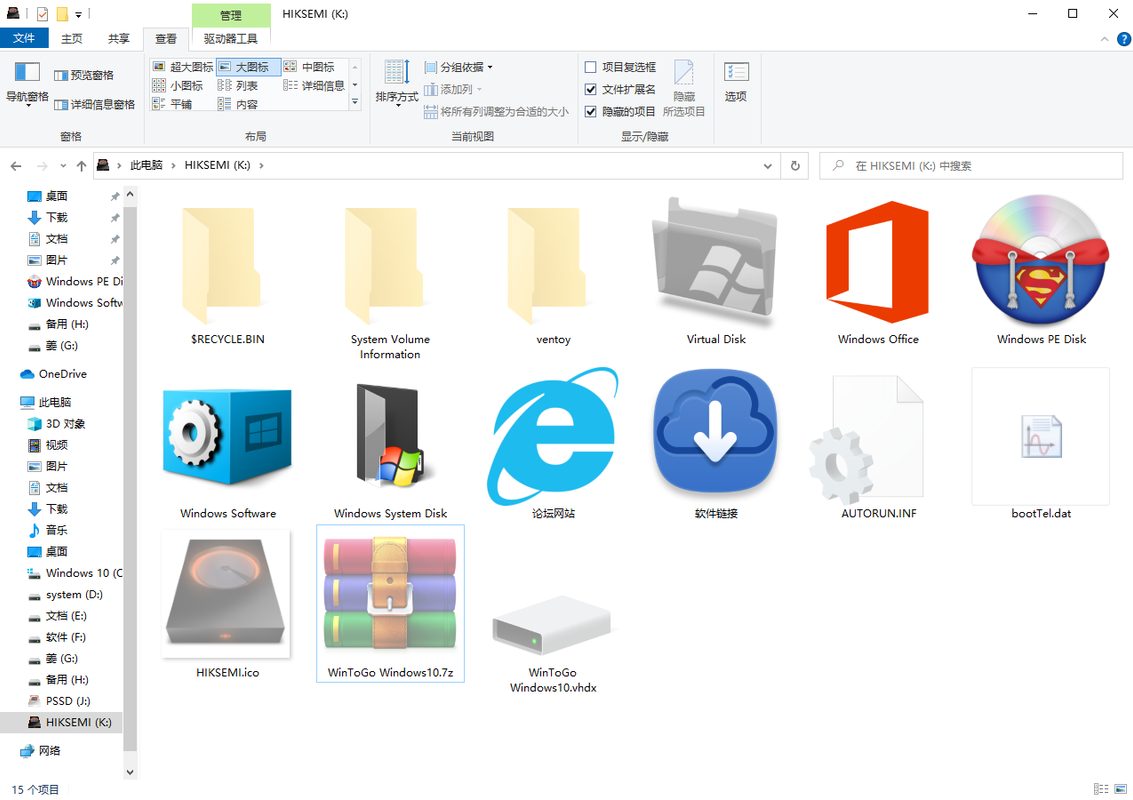This screenshot has height=800, width=1133.
Task: Choose 小图标 small icons layout
Action: 178,86
